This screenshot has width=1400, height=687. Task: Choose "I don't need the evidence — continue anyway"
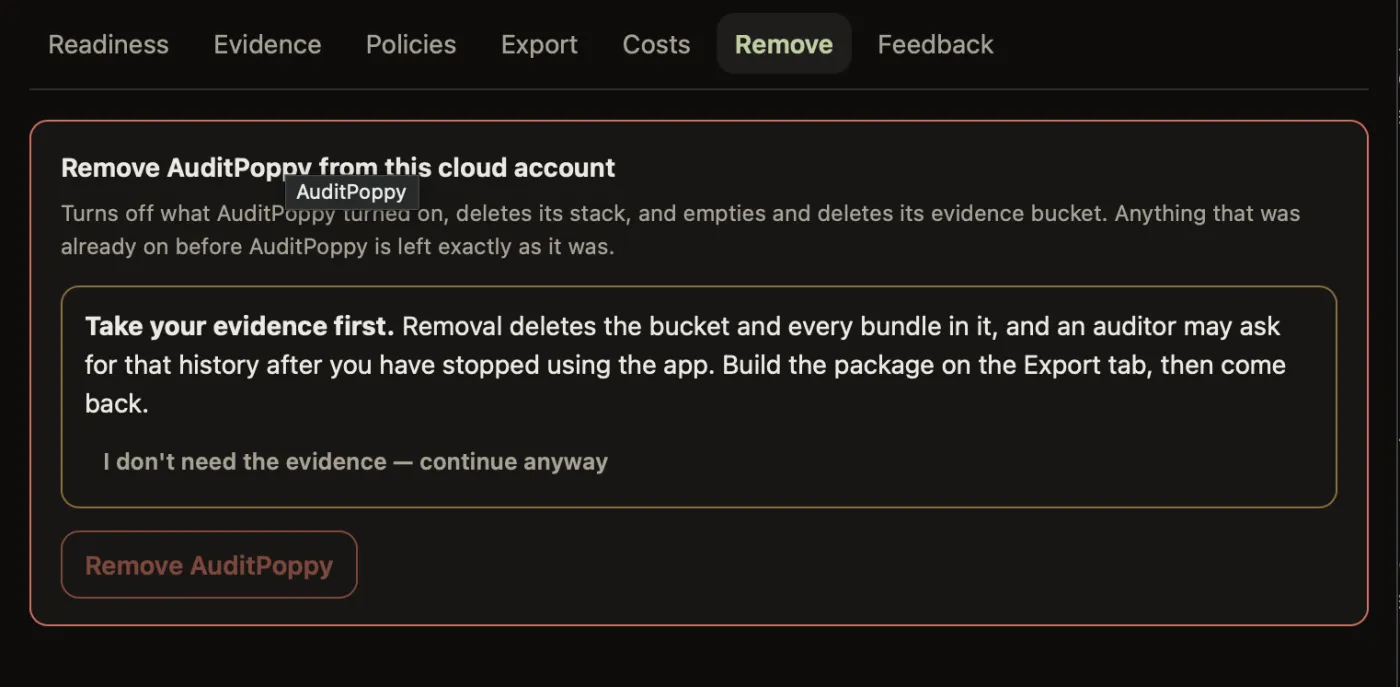355,461
